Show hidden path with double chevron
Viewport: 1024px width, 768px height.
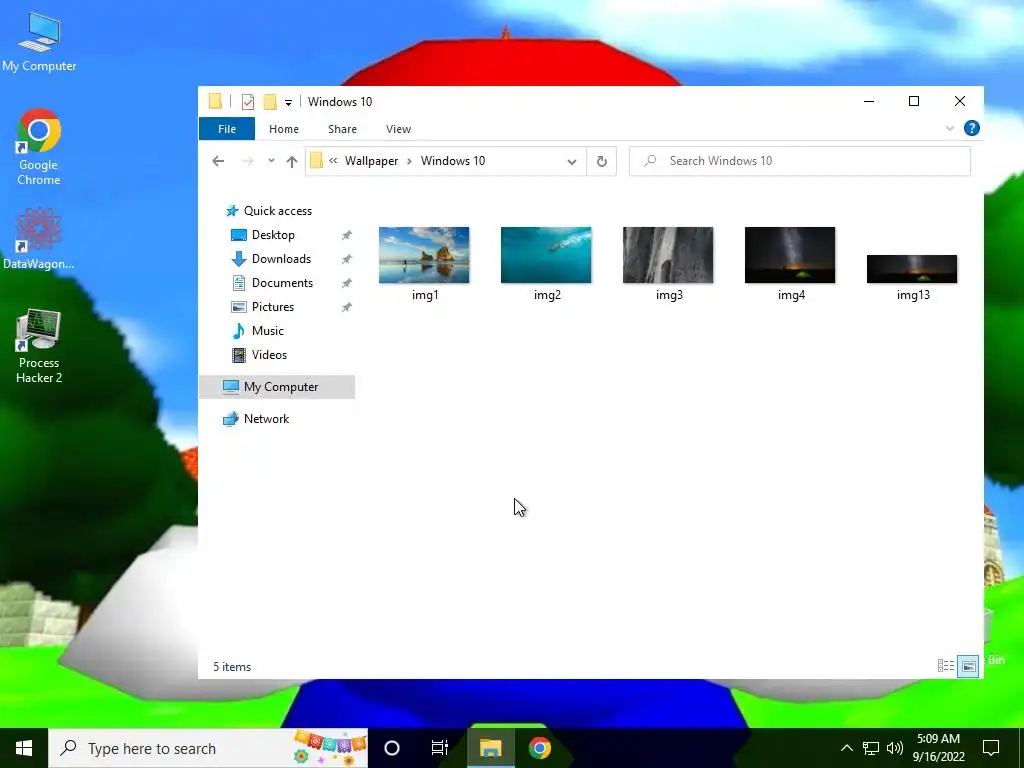(x=333, y=161)
